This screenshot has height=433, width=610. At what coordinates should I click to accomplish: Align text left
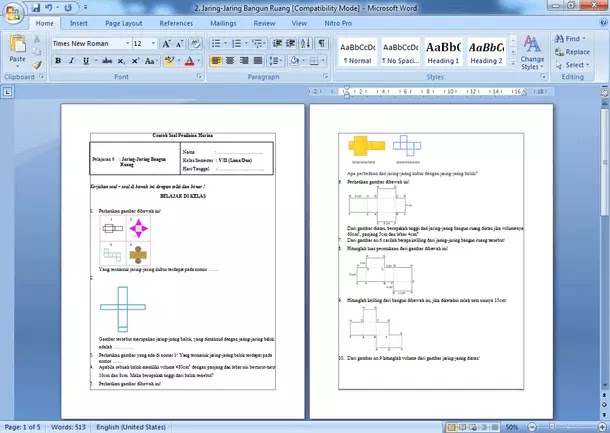click(216, 61)
